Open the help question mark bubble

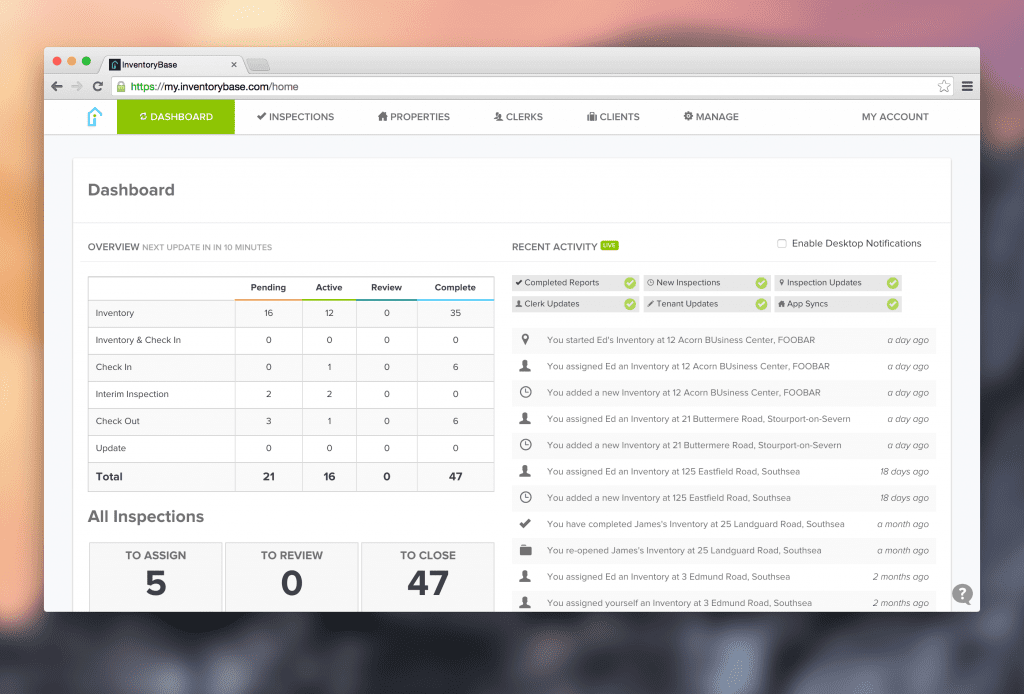tap(962, 594)
